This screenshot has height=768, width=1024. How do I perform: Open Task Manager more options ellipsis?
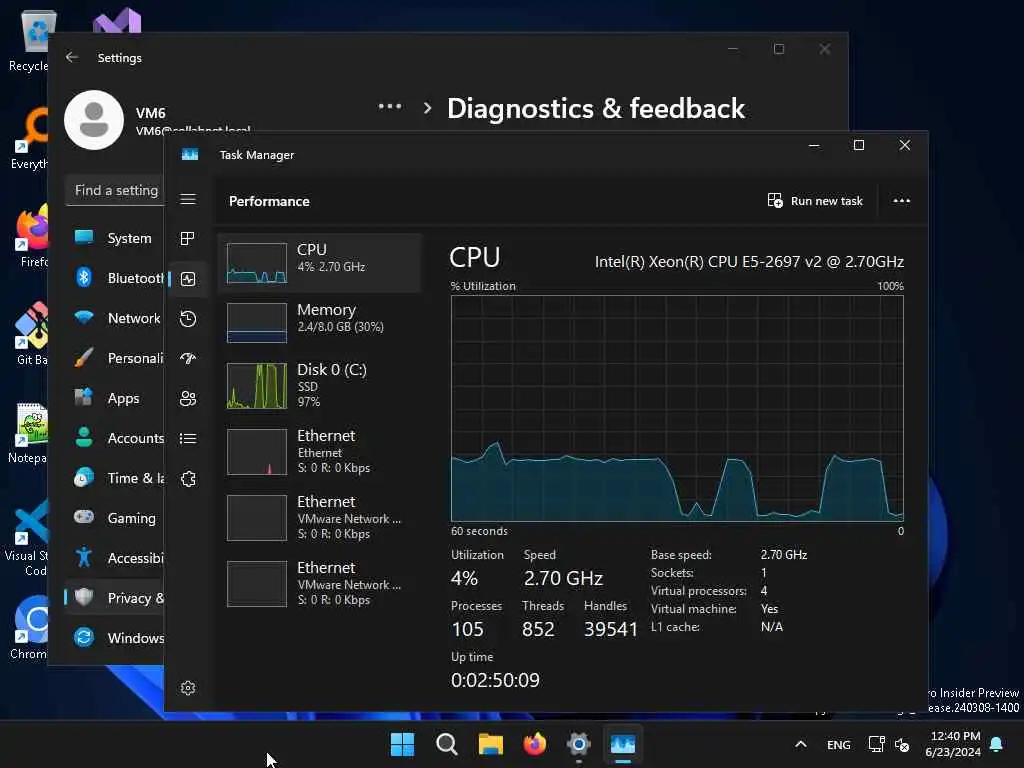point(901,201)
